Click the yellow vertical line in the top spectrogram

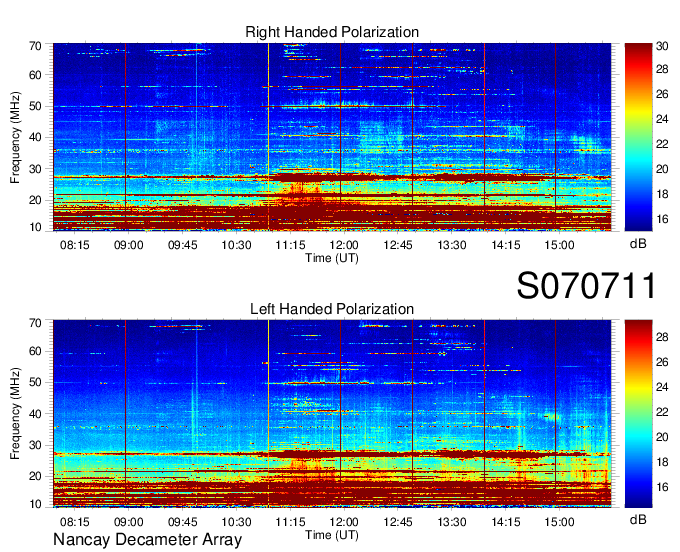tap(268, 137)
